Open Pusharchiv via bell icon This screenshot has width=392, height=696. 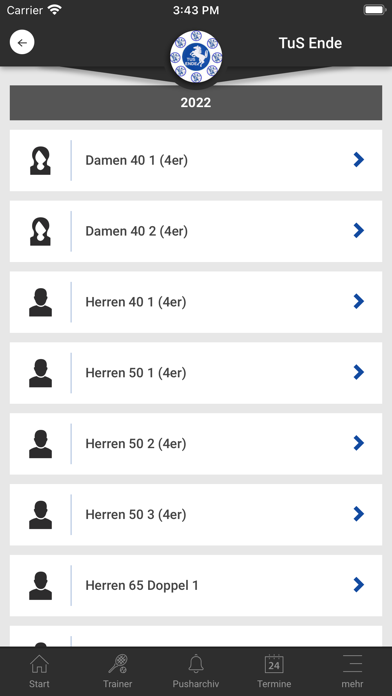point(196,671)
